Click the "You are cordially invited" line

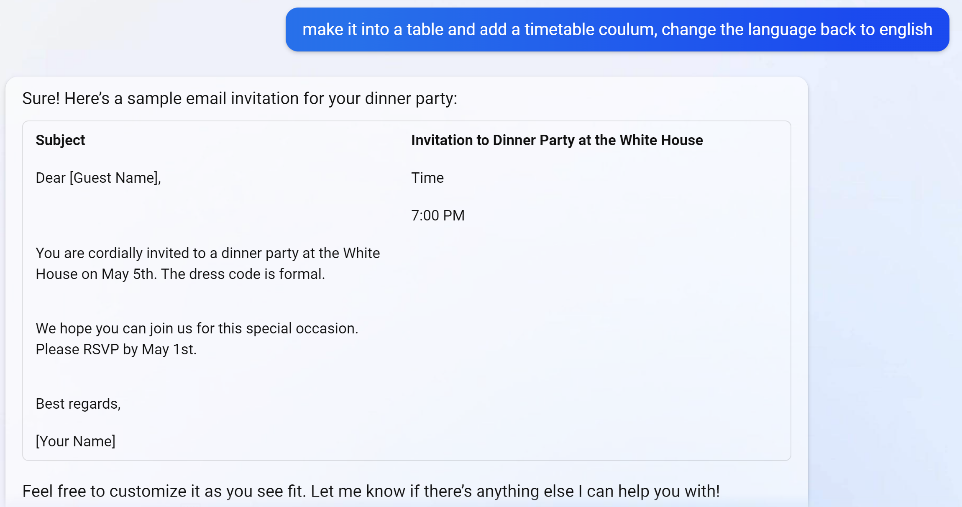pyautogui.click(x=207, y=253)
